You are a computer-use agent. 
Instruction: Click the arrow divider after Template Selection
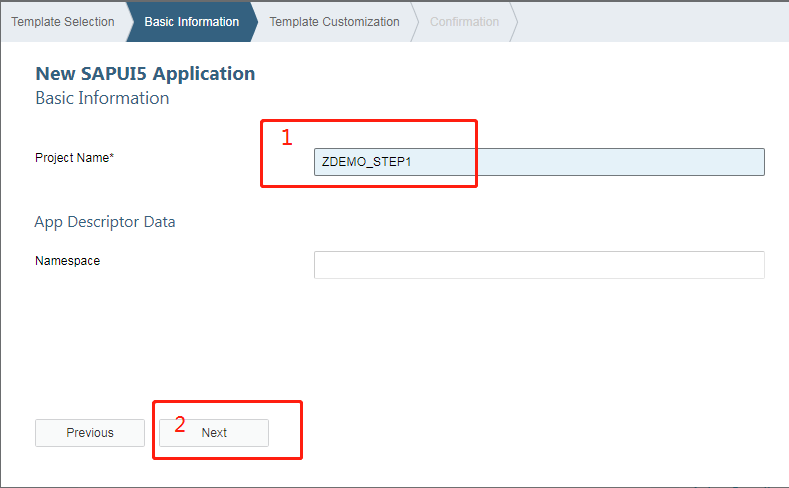click(130, 21)
